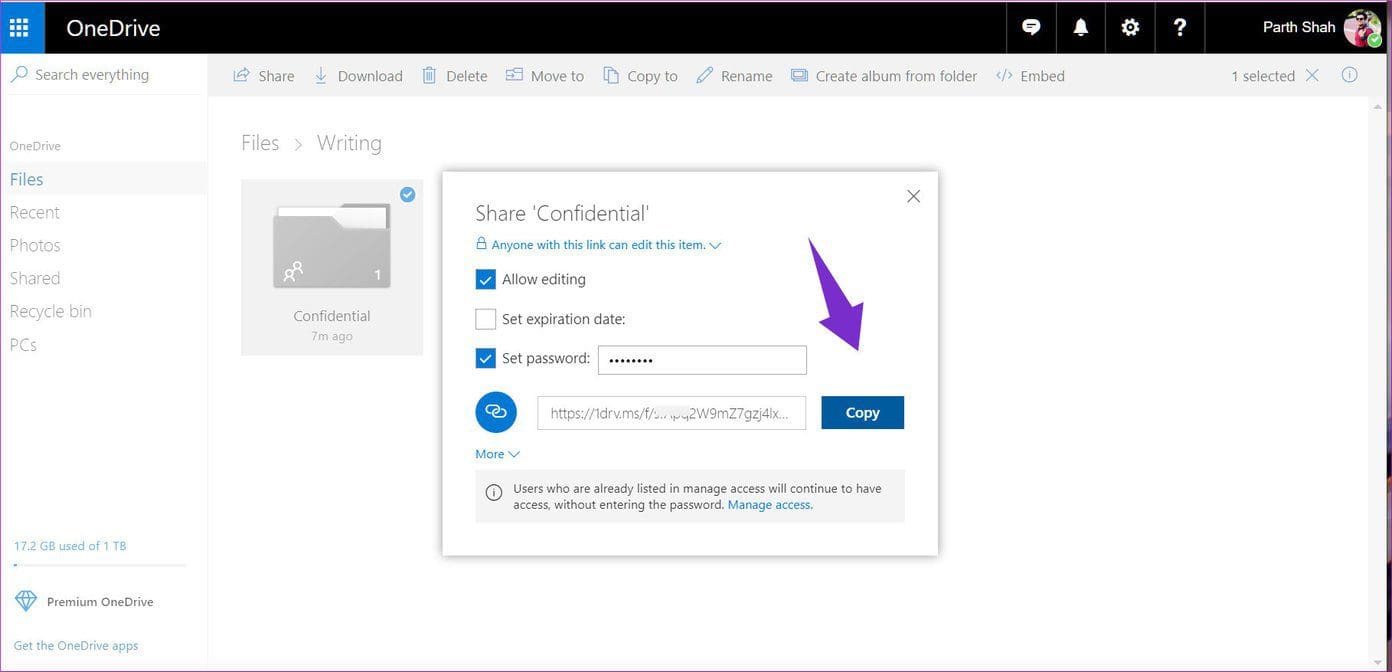This screenshot has width=1392, height=672.
Task: Click Parth Shah profile picture
Action: 1361,27
